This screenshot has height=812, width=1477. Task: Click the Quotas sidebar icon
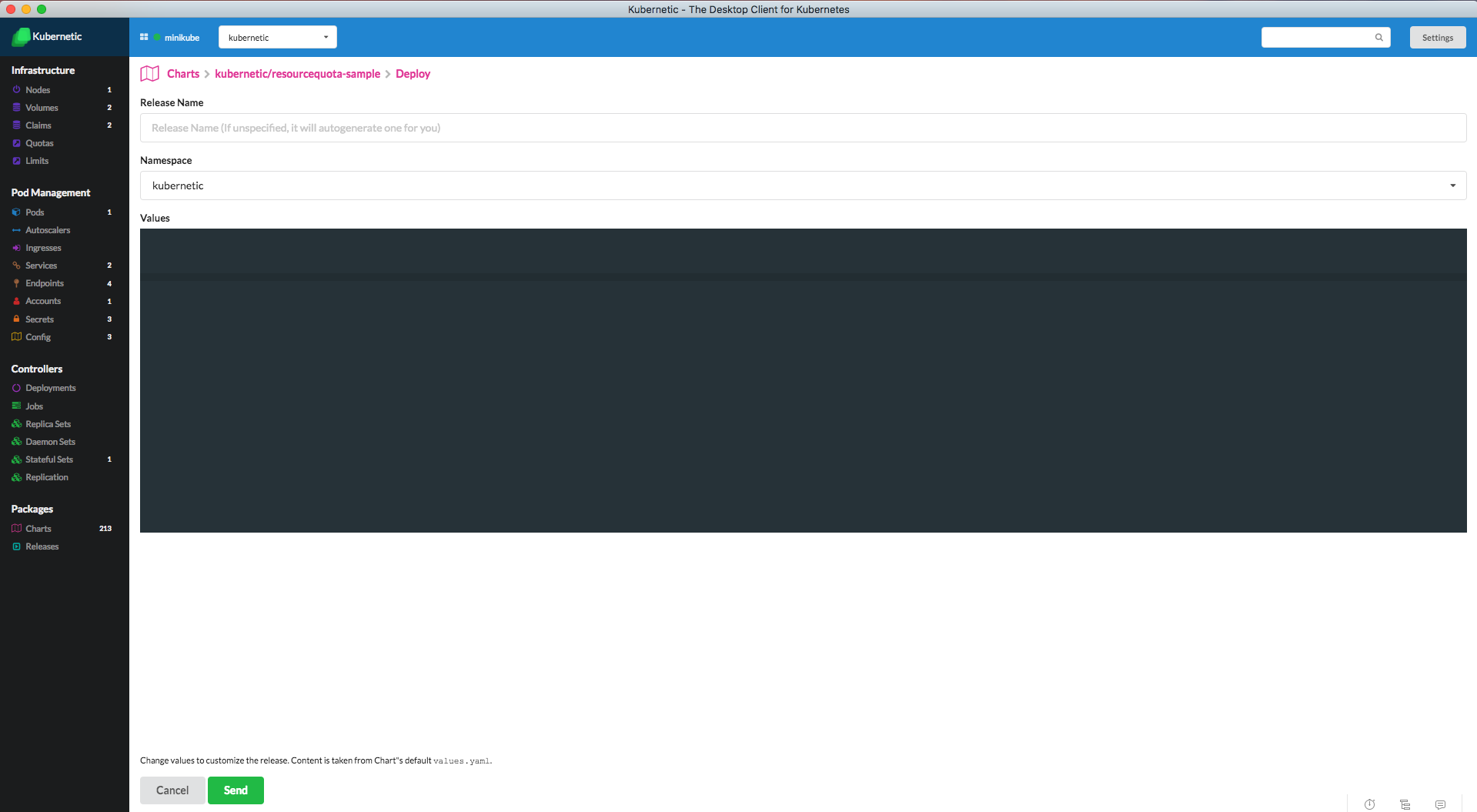(16, 143)
